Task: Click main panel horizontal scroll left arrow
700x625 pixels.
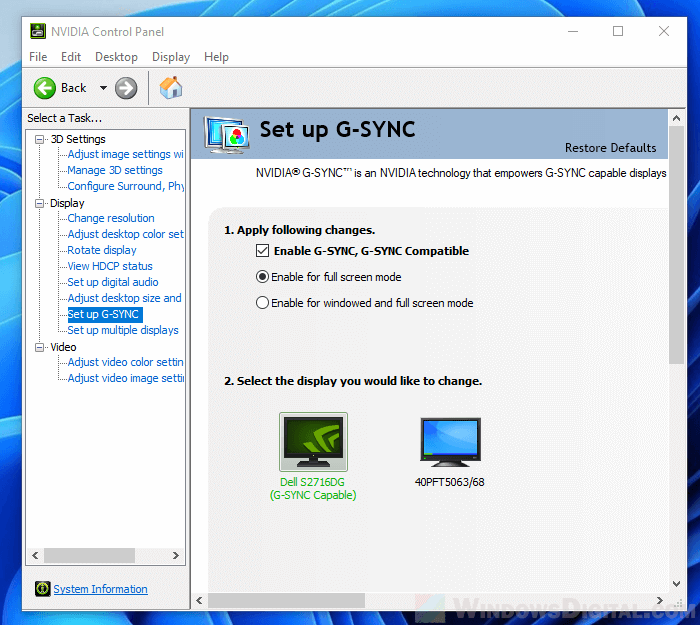Action: click(200, 600)
